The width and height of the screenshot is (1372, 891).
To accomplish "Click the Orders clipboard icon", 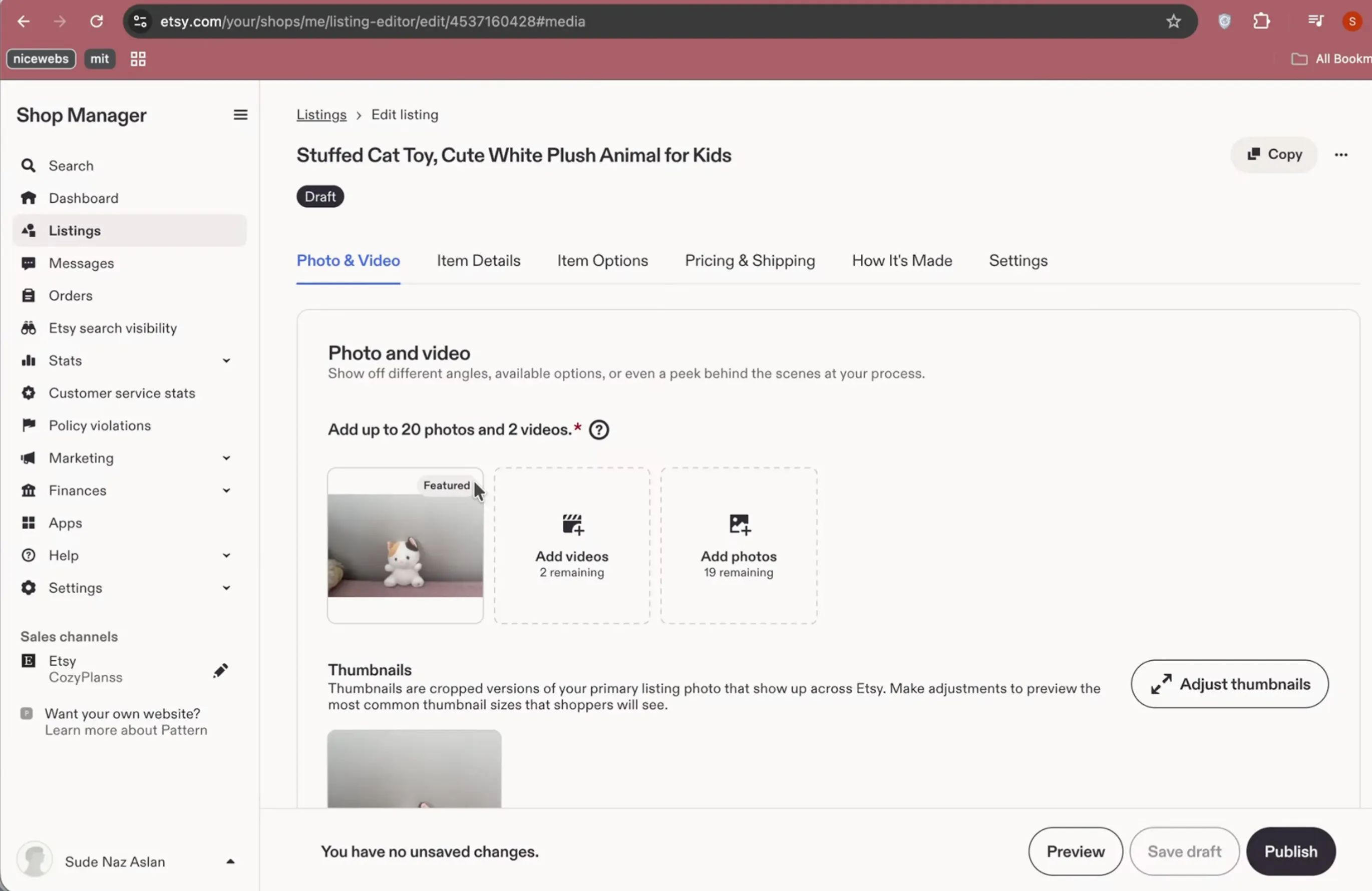I will tap(28, 296).
